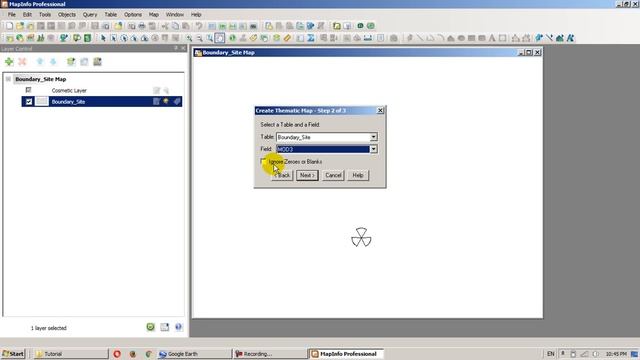
Task: Click the Print icon in standard toolbar
Action: tap(142, 26)
